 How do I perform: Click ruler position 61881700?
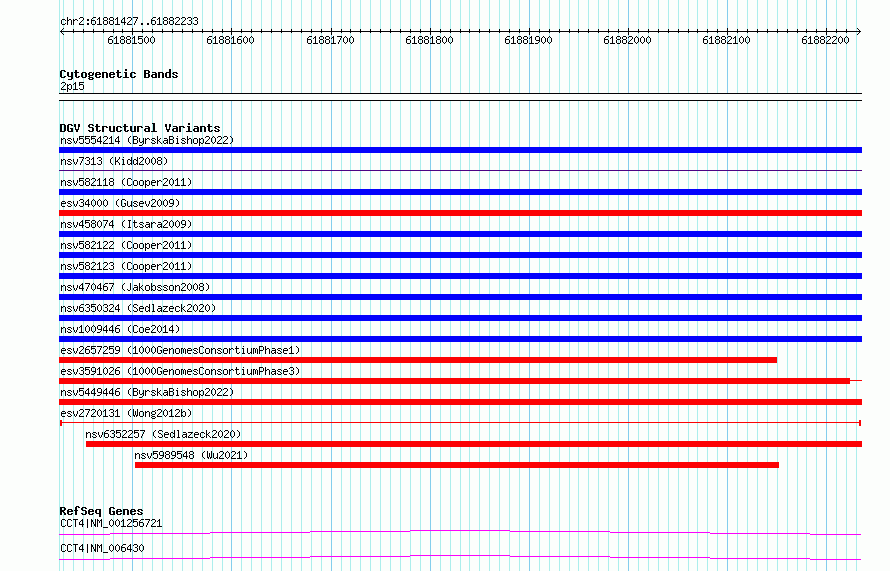pos(330,40)
